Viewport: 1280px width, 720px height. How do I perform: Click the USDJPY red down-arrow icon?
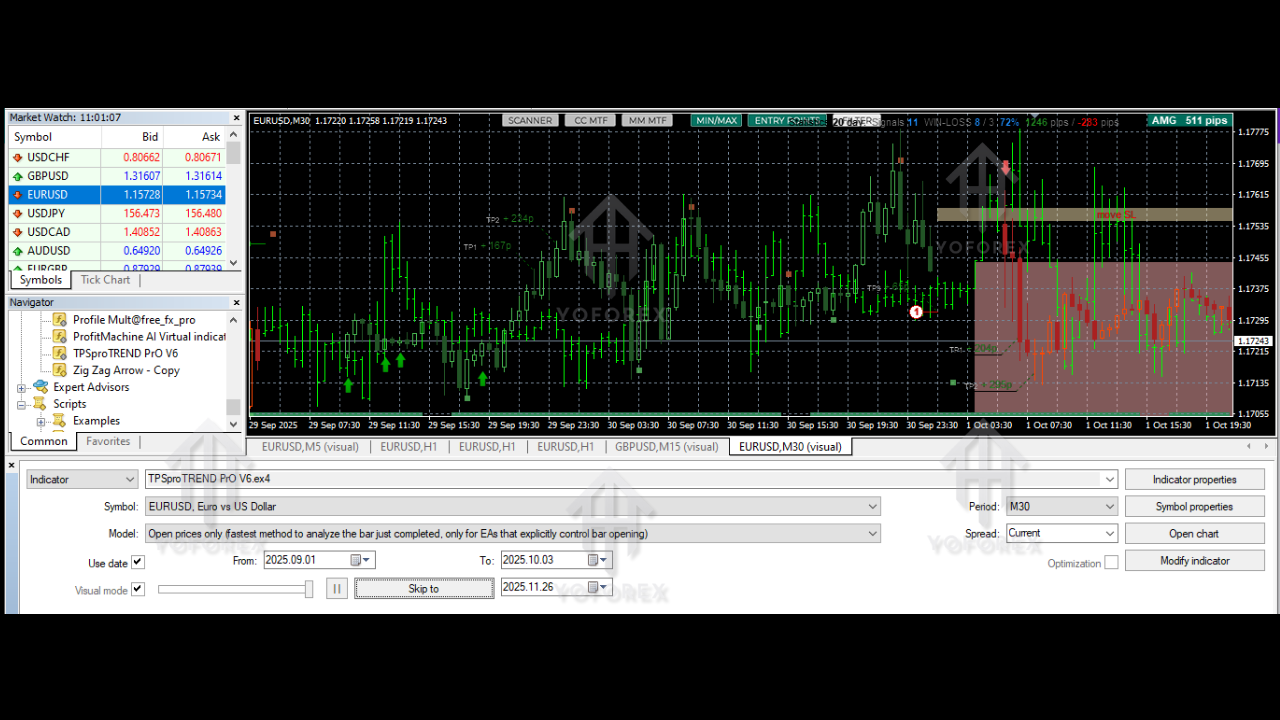pos(17,214)
